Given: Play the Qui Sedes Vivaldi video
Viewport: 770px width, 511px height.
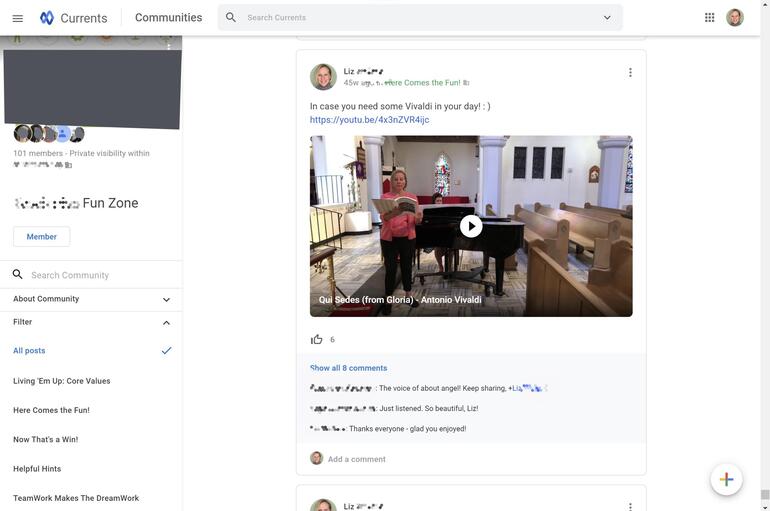Looking at the screenshot, I should coord(471,226).
